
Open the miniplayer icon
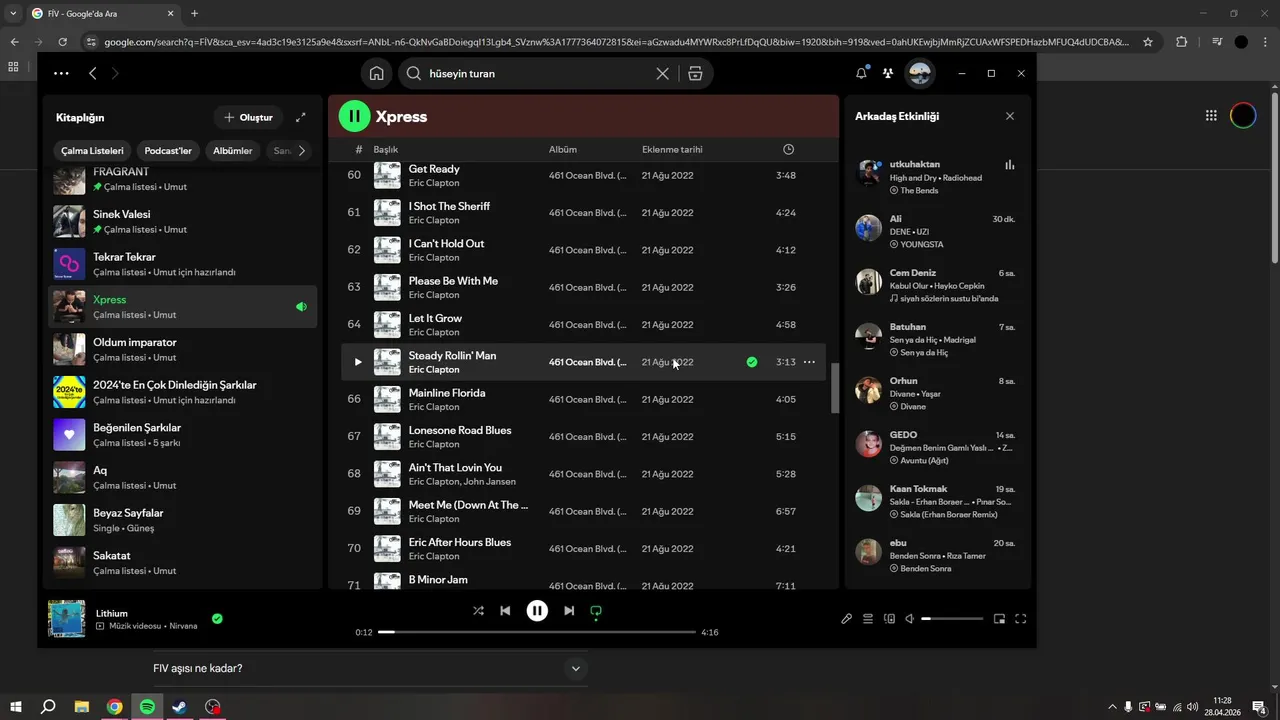point(999,619)
